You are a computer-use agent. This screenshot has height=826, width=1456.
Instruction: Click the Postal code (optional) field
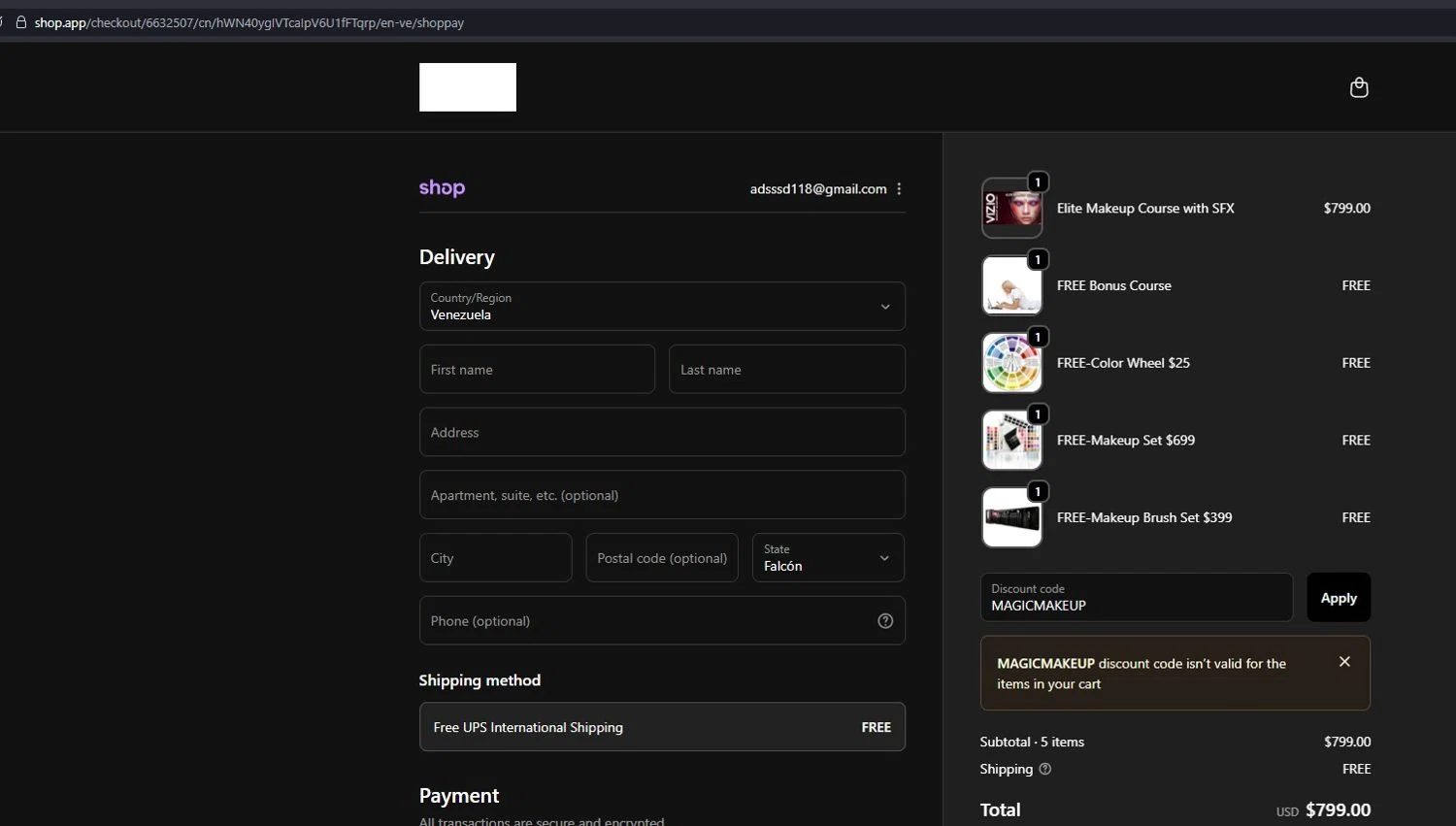pos(662,558)
